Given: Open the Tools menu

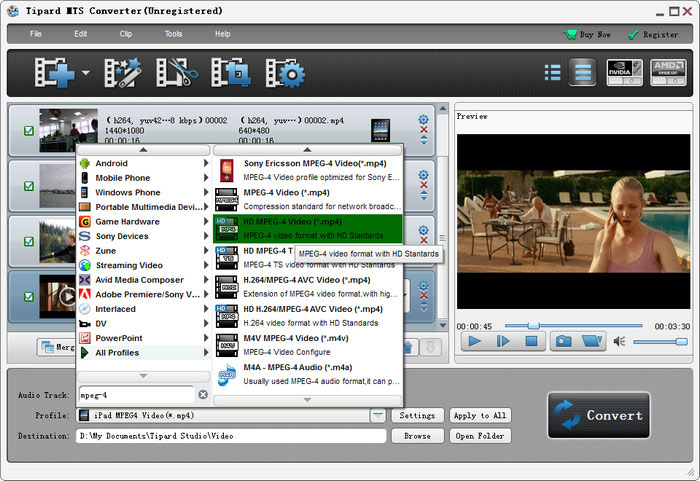Looking at the screenshot, I should pos(173,34).
